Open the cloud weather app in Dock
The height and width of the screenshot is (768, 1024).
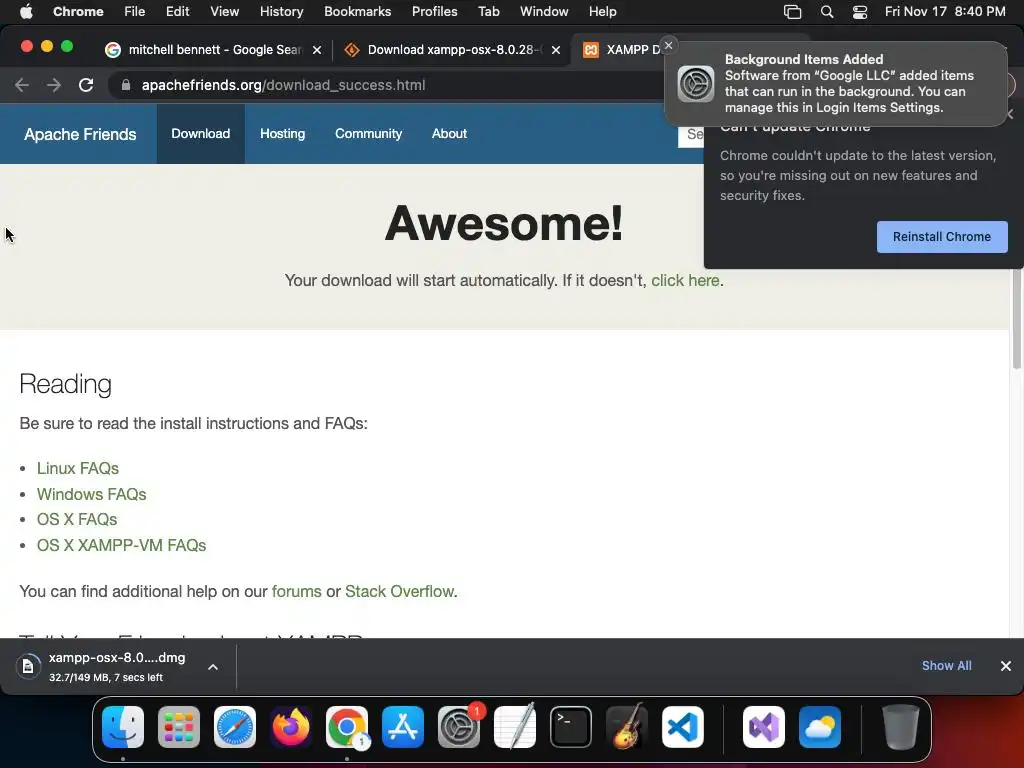pyautogui.click(x=820, y=727)
